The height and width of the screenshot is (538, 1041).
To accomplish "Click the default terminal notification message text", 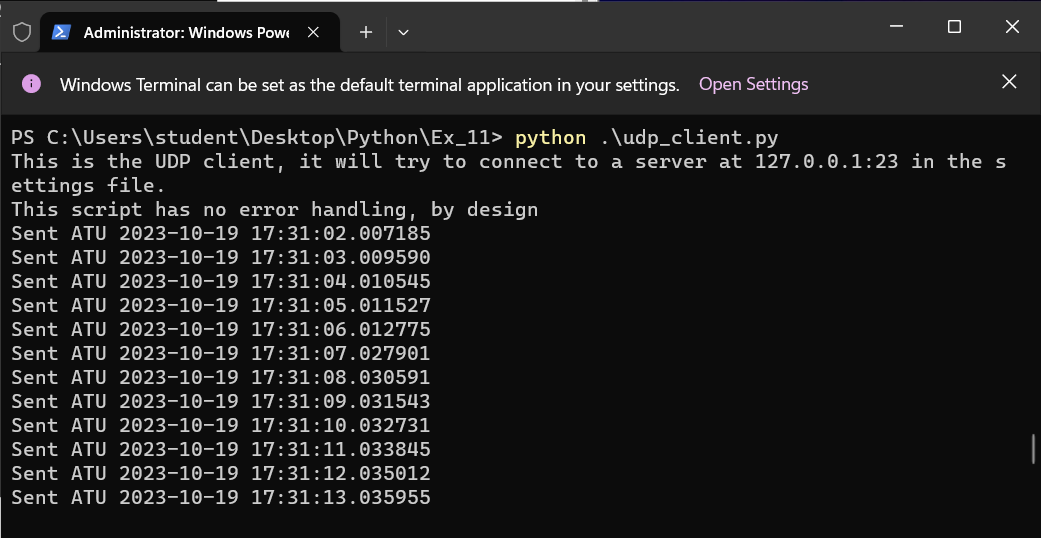I will [369, 85].
